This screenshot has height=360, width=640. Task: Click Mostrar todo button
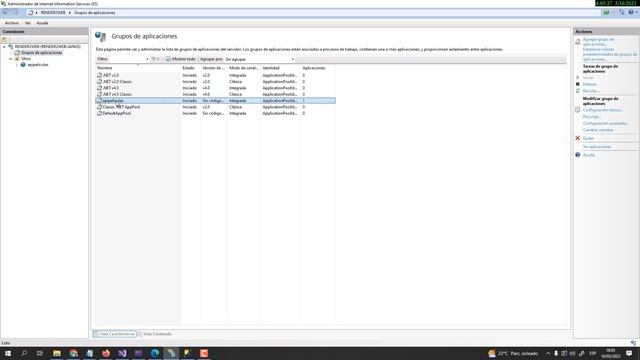pyautogui.click(x=180, y=59)
